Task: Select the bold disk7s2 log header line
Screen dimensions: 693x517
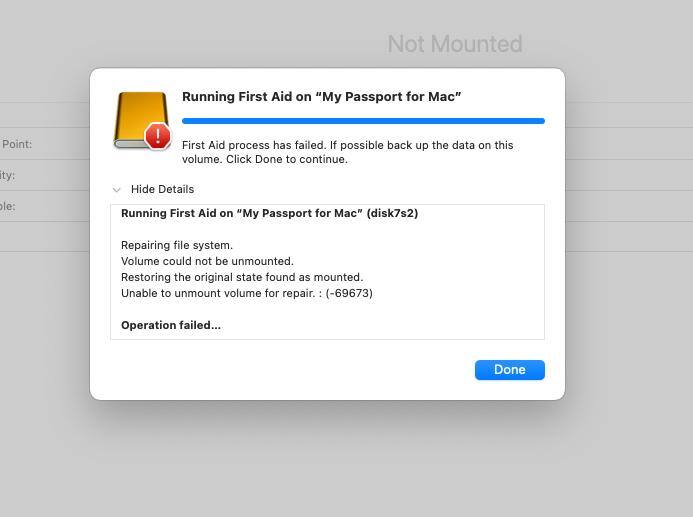Action: (269, 213)
